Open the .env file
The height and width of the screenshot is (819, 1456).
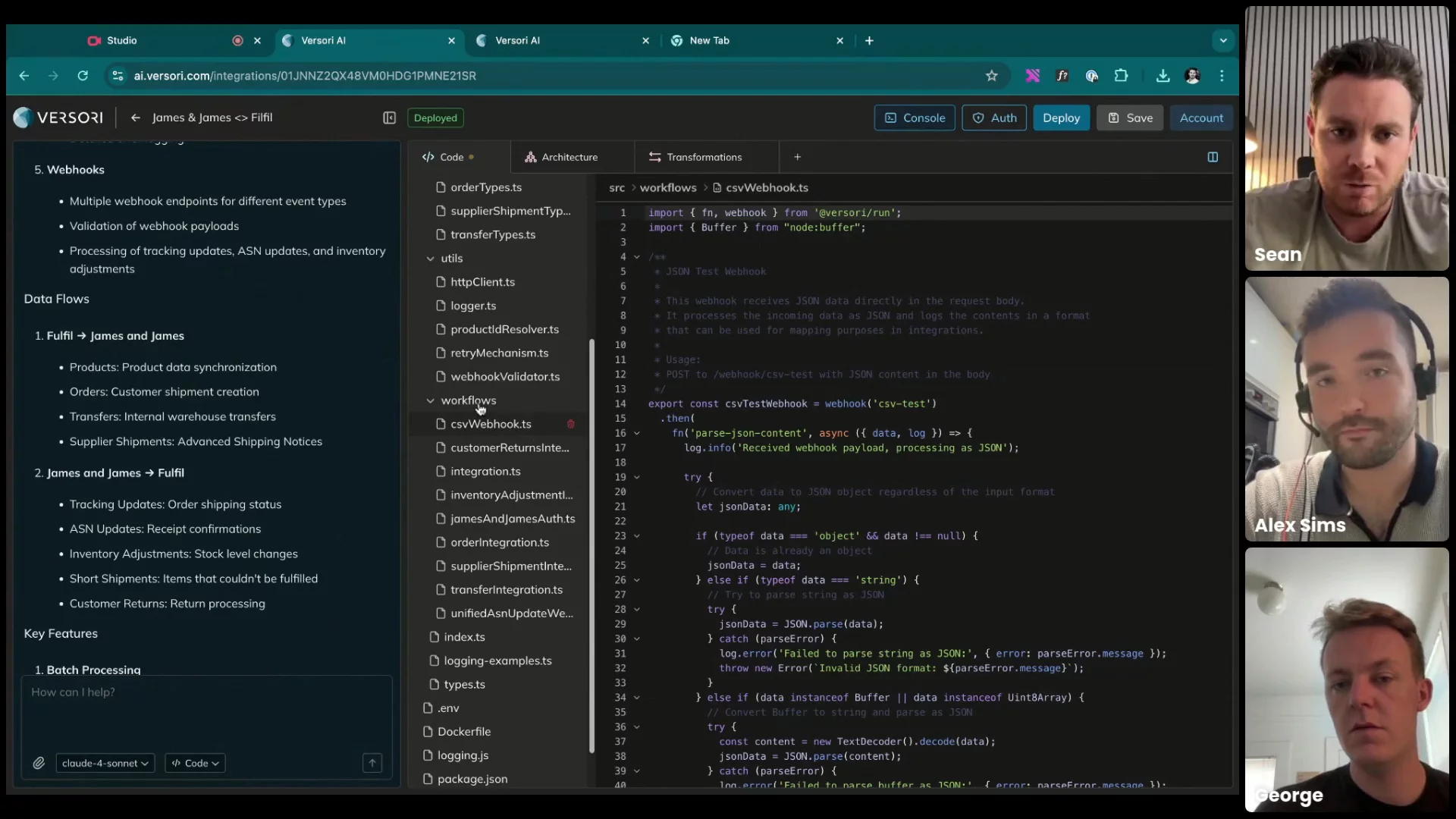point(448,708)
